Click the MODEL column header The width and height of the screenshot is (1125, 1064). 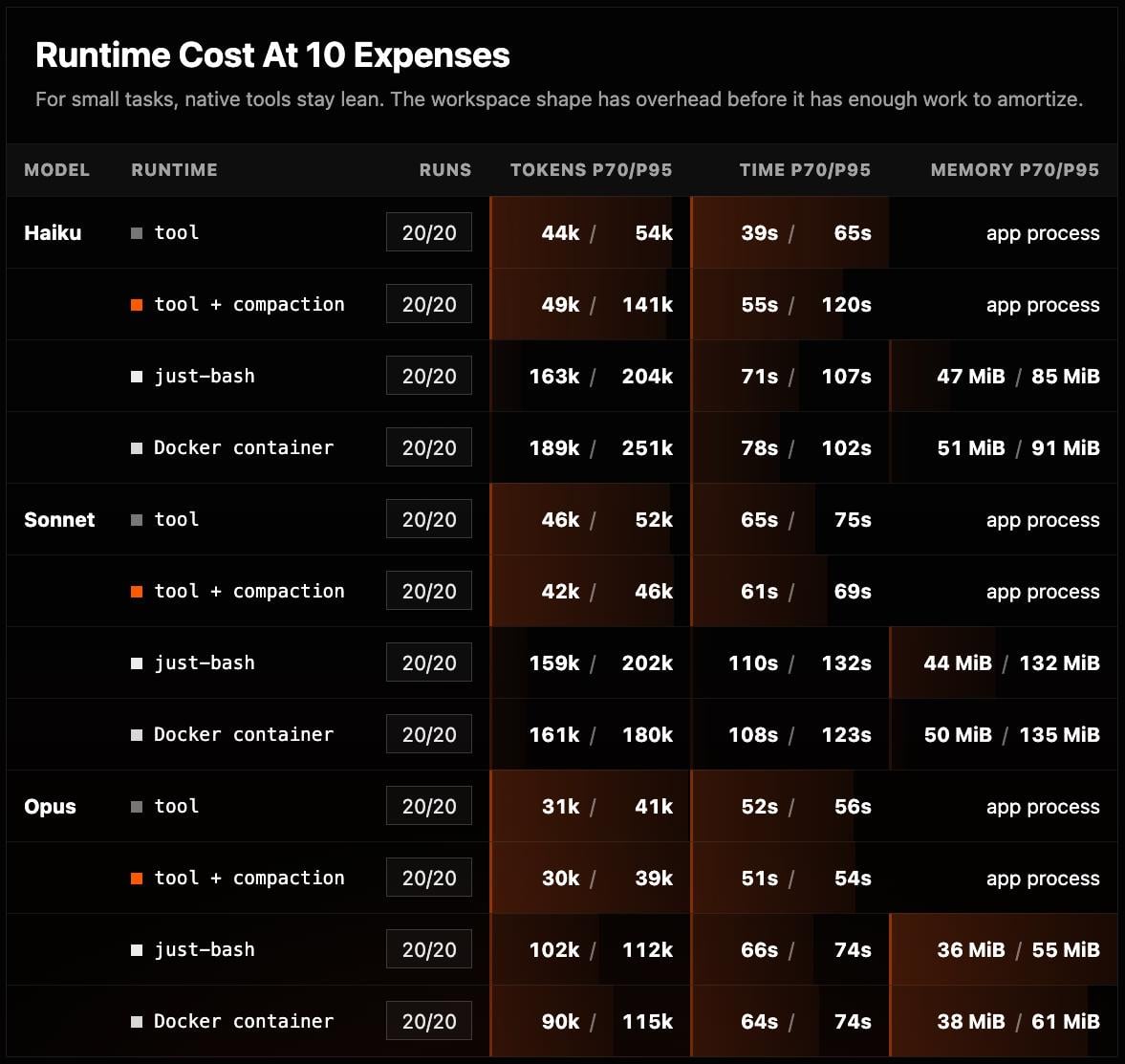point(56,170)
